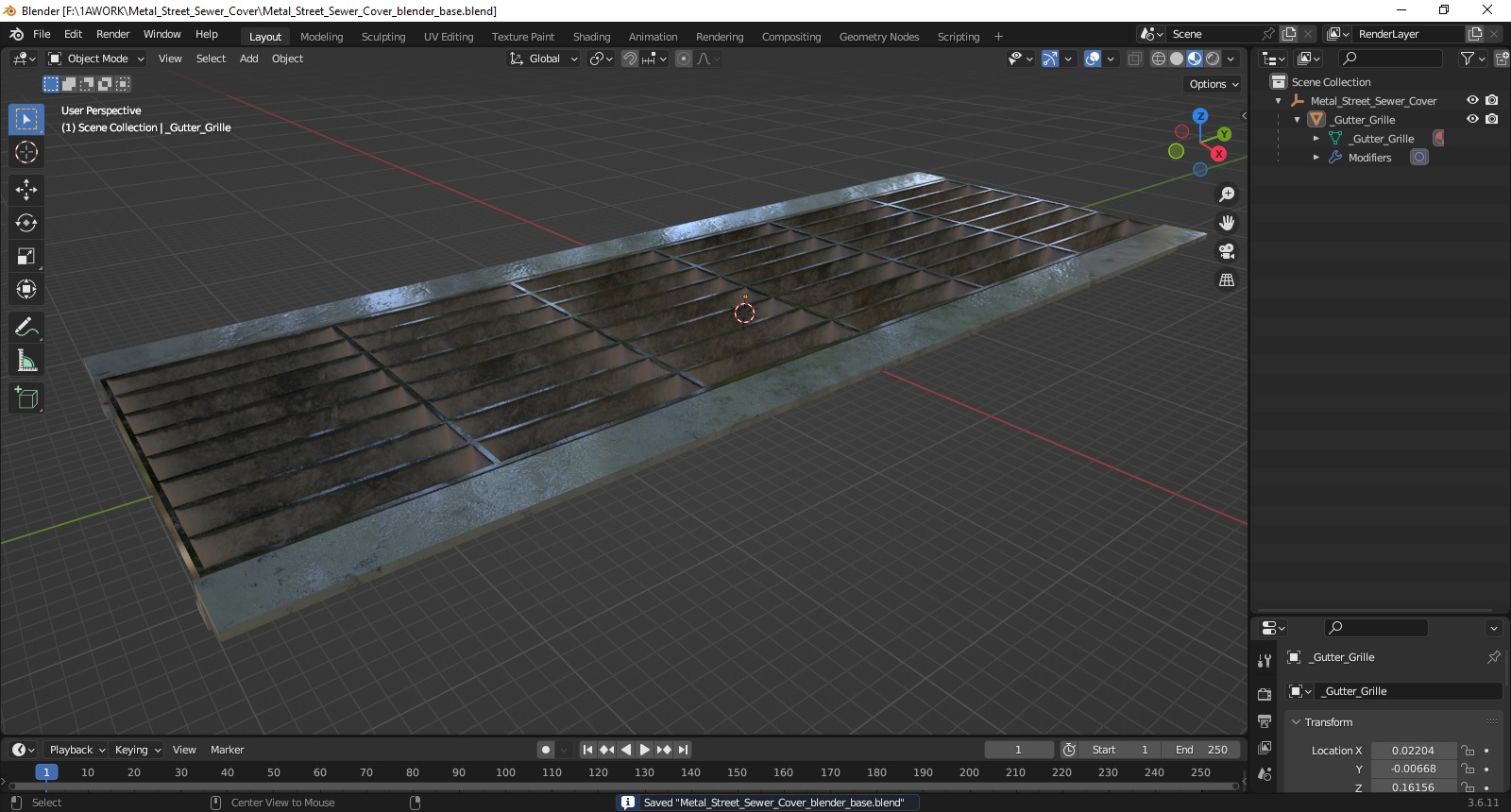Toggle viewport overlays
This screenshot has height=812, width=1511.
[1093, 59]
